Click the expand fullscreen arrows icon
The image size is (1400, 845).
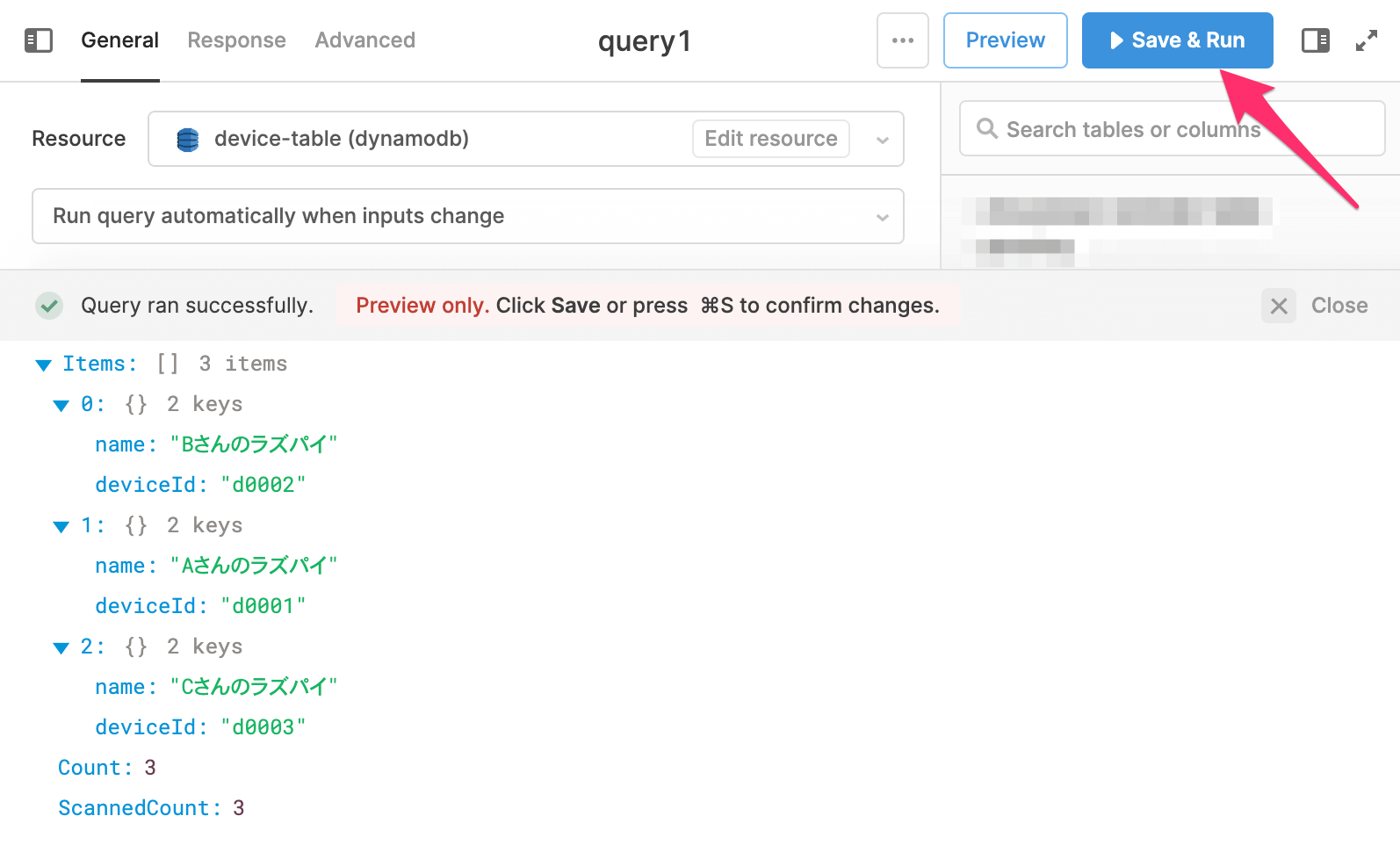pos(1366,40)
